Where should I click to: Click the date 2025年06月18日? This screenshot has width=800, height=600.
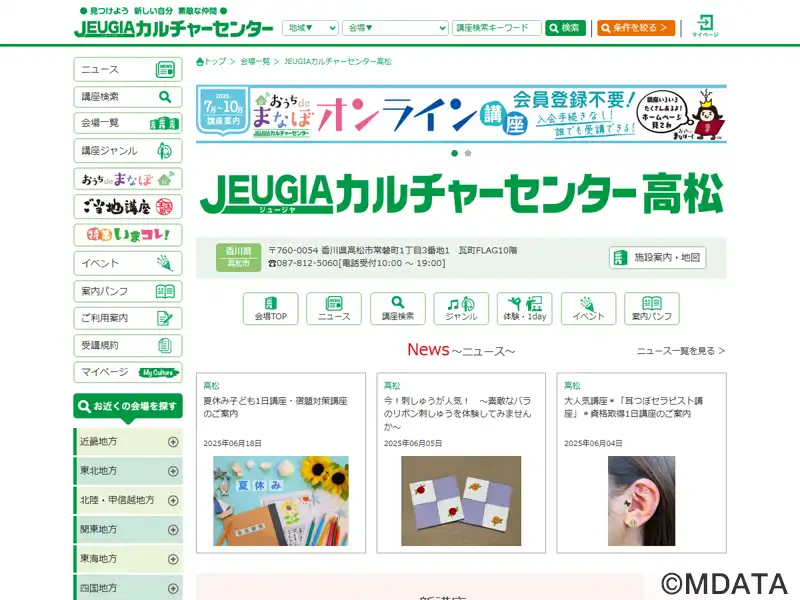[x=233, y=443]
